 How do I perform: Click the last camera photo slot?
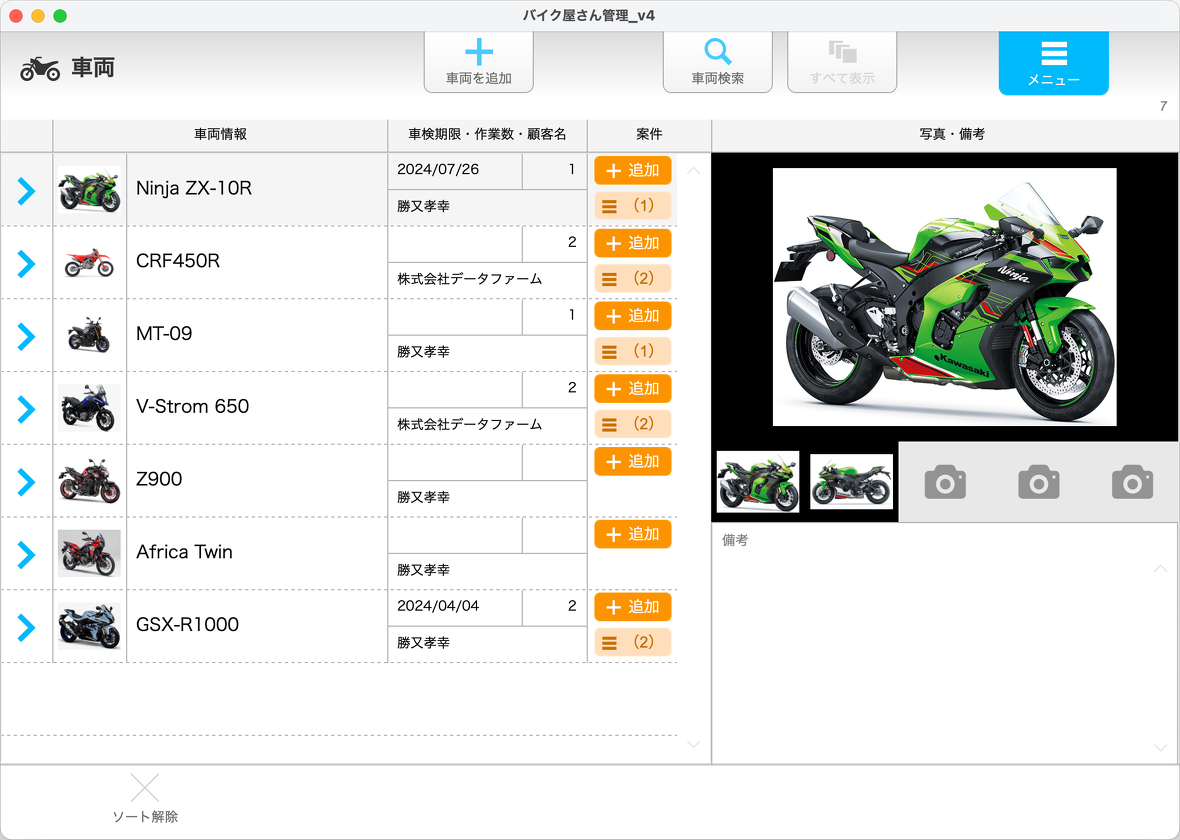point(1132,482)
